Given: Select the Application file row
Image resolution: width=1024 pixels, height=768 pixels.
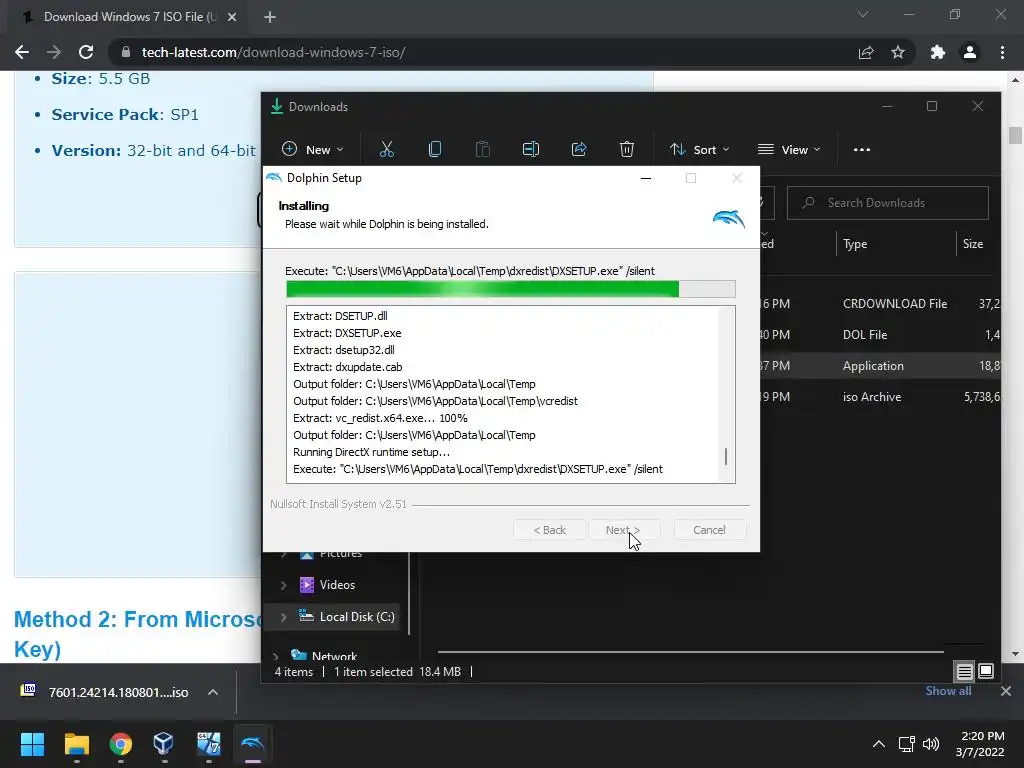Looking at the screenshot, I should point(880,366).
